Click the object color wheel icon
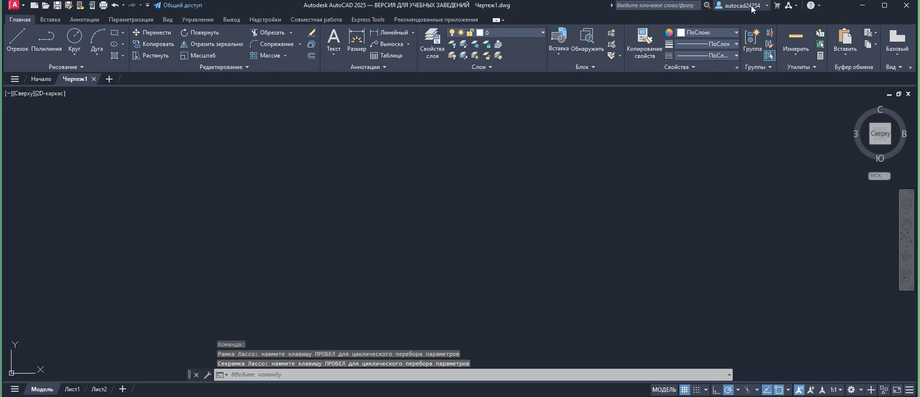Screen dimensions: 920x397 click(x=669, y=33)
